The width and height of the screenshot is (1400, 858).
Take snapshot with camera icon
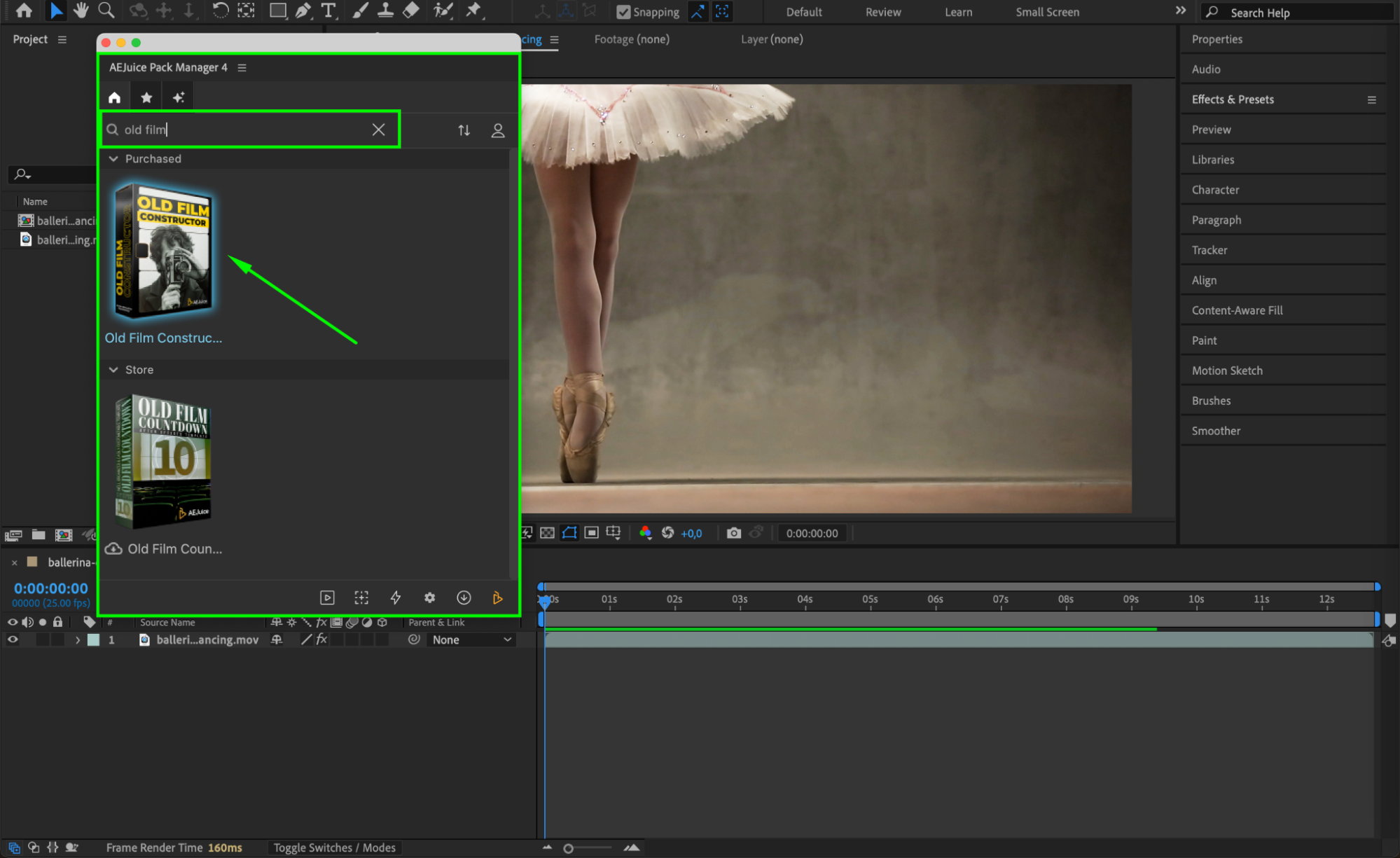click(x=733, y=533)
